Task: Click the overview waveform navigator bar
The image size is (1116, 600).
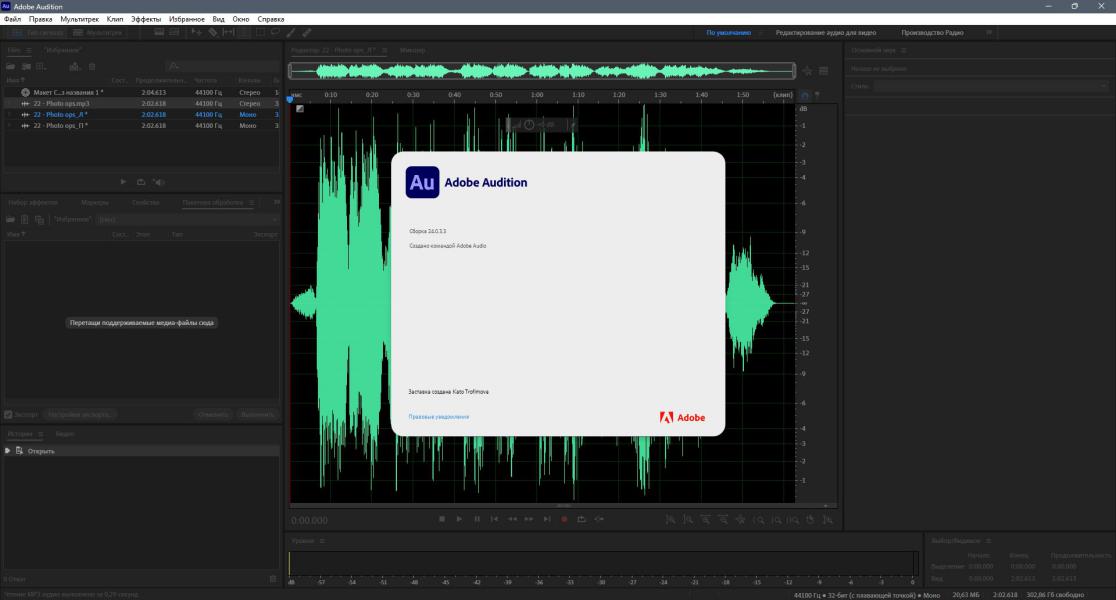Action: click(542, 71)
